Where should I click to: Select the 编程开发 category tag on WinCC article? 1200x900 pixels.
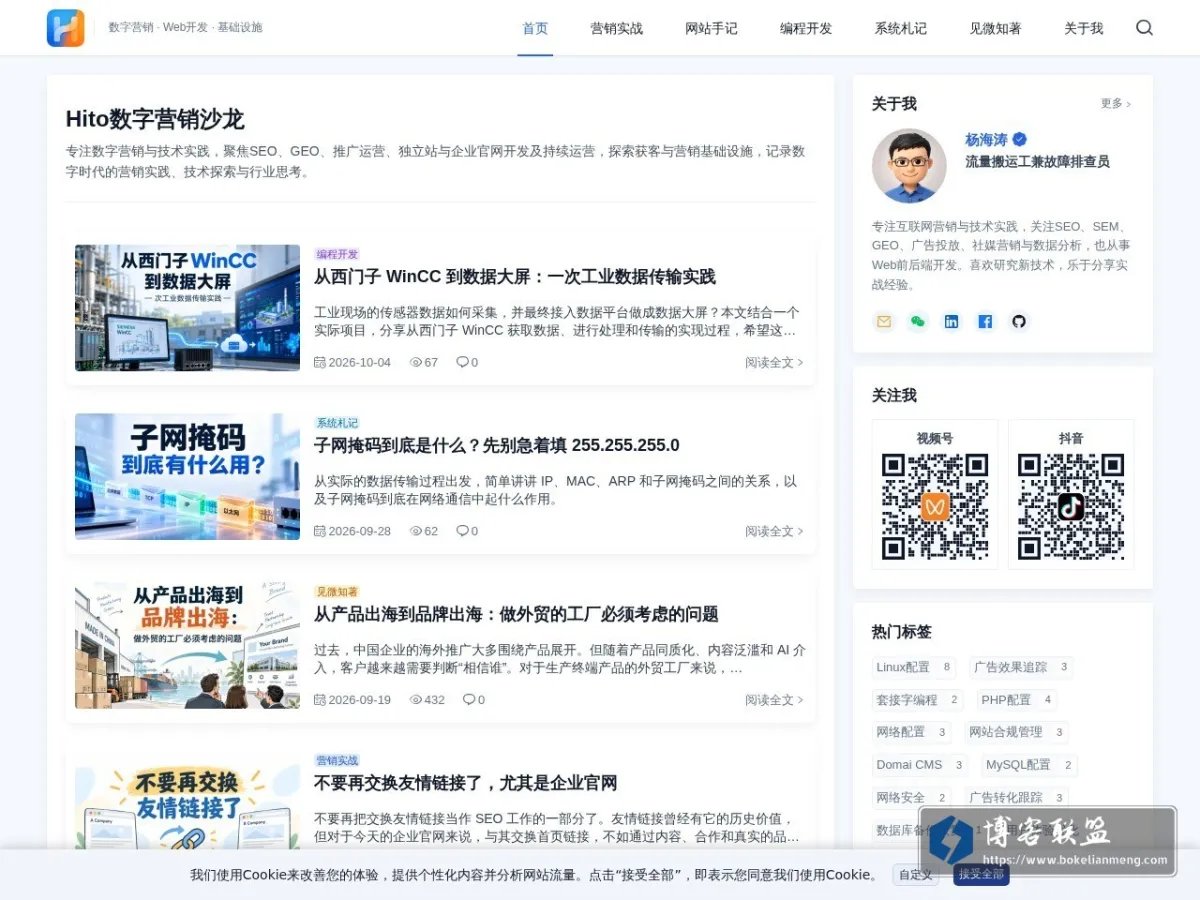point(337,254)
